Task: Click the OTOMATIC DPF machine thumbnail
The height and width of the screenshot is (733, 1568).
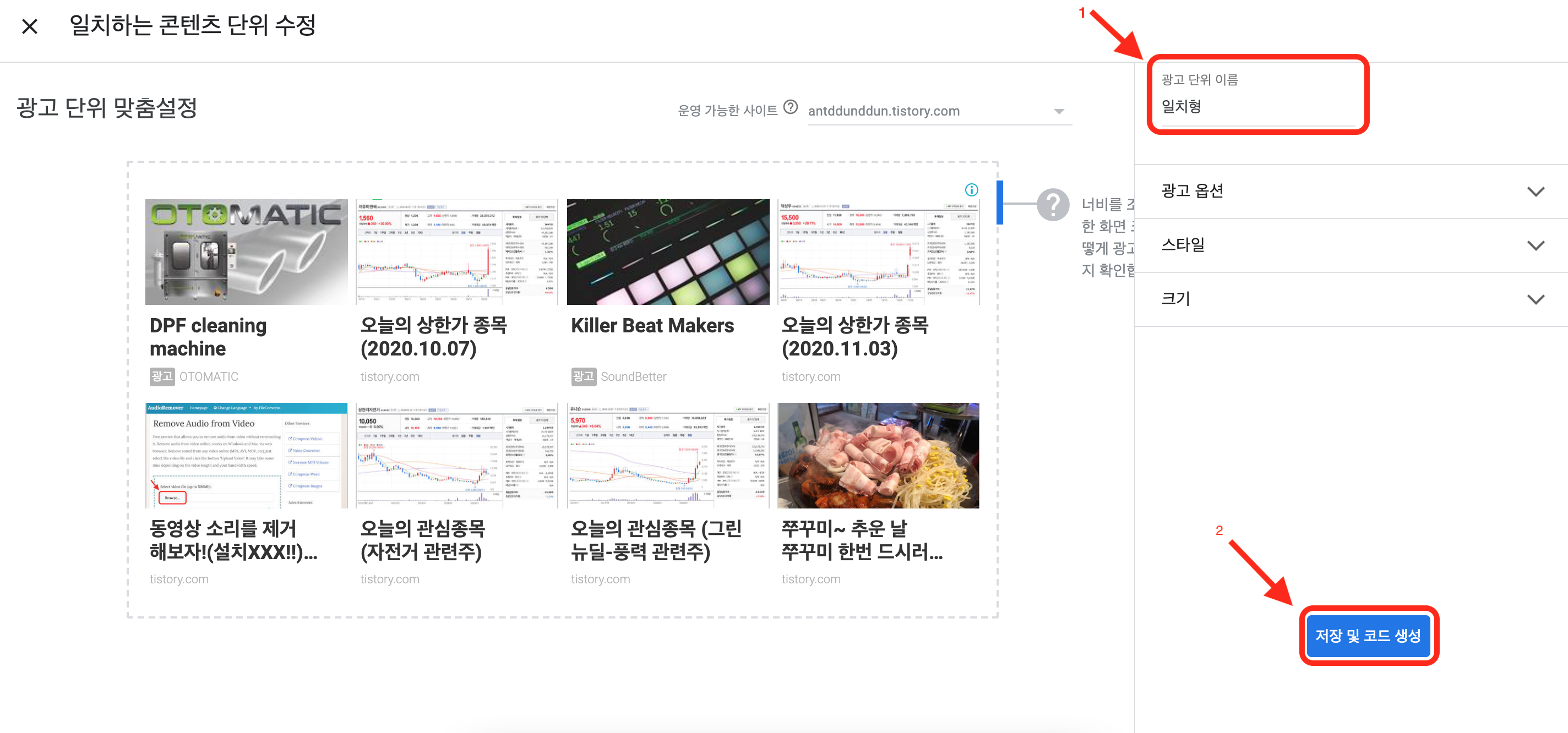Action: [247, 252]
